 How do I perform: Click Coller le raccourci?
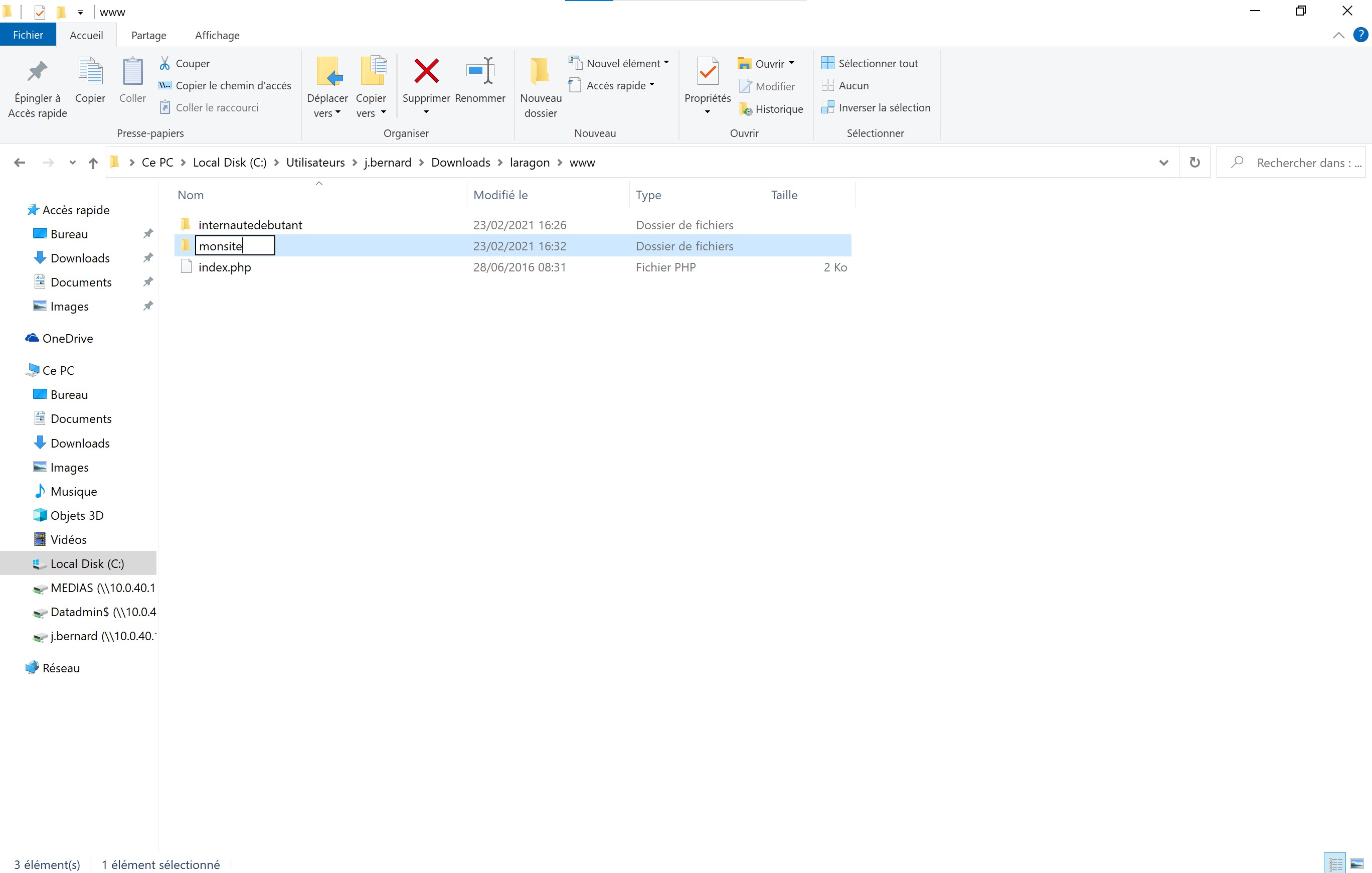209,108
